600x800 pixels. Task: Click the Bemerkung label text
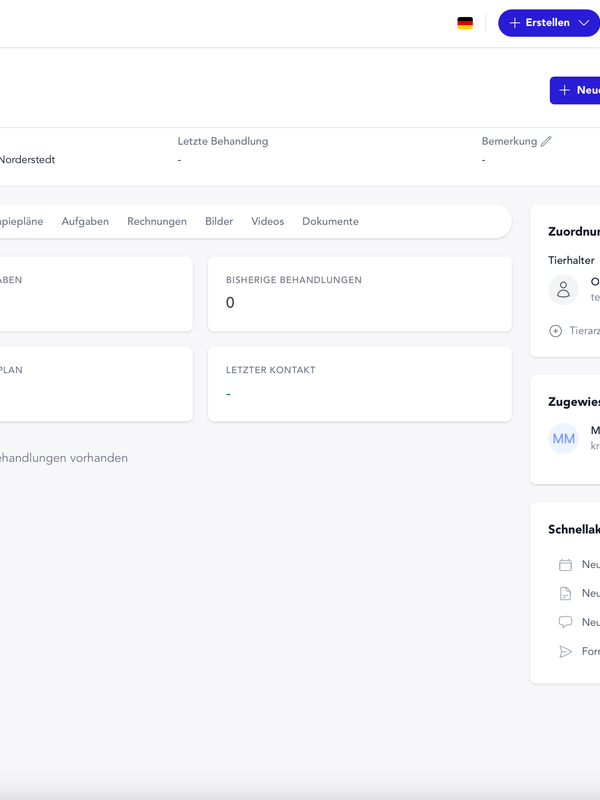(x=509, y=141)
